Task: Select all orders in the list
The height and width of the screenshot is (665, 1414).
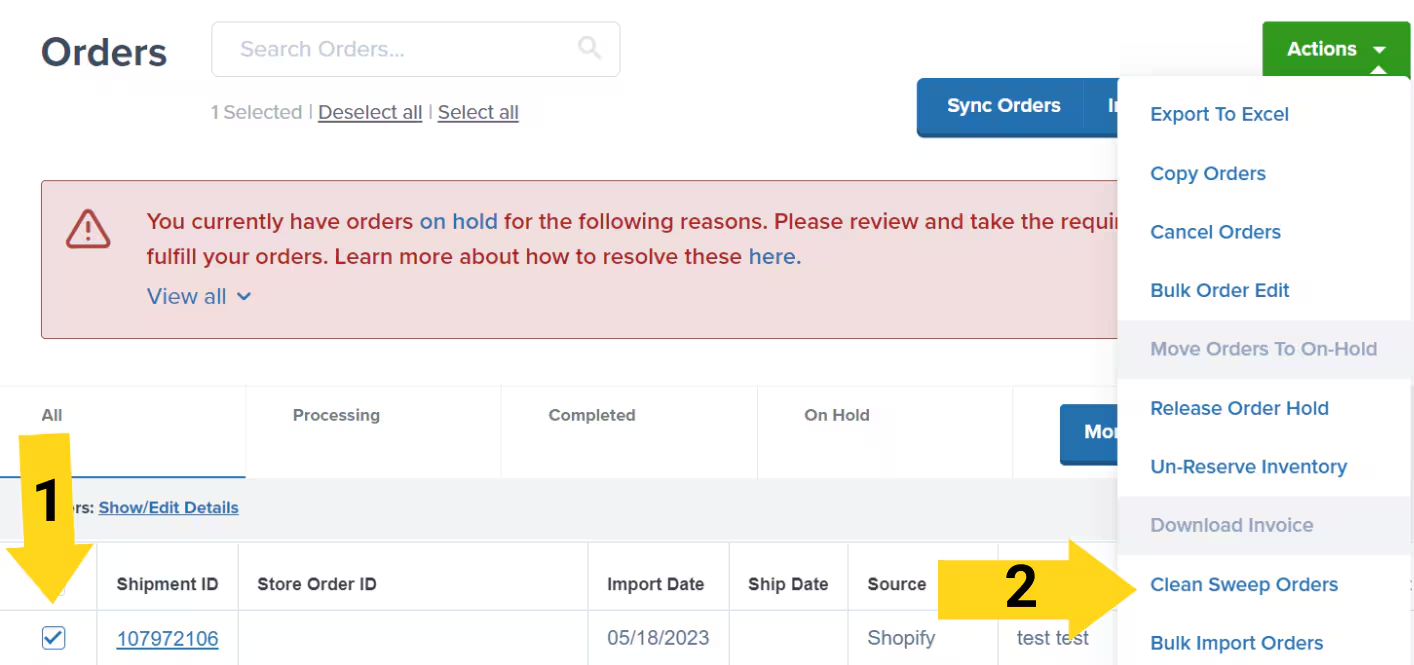Action: point(478,112)
